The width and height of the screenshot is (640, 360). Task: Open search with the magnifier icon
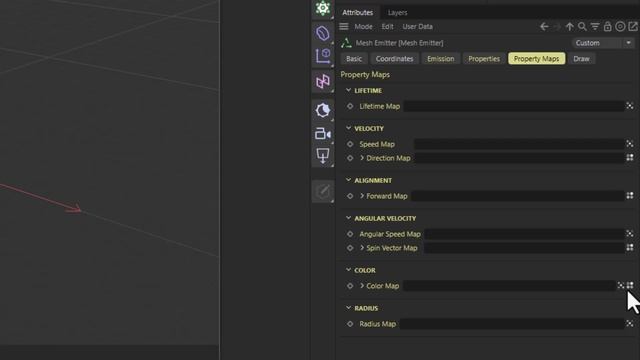click(582, 27)
